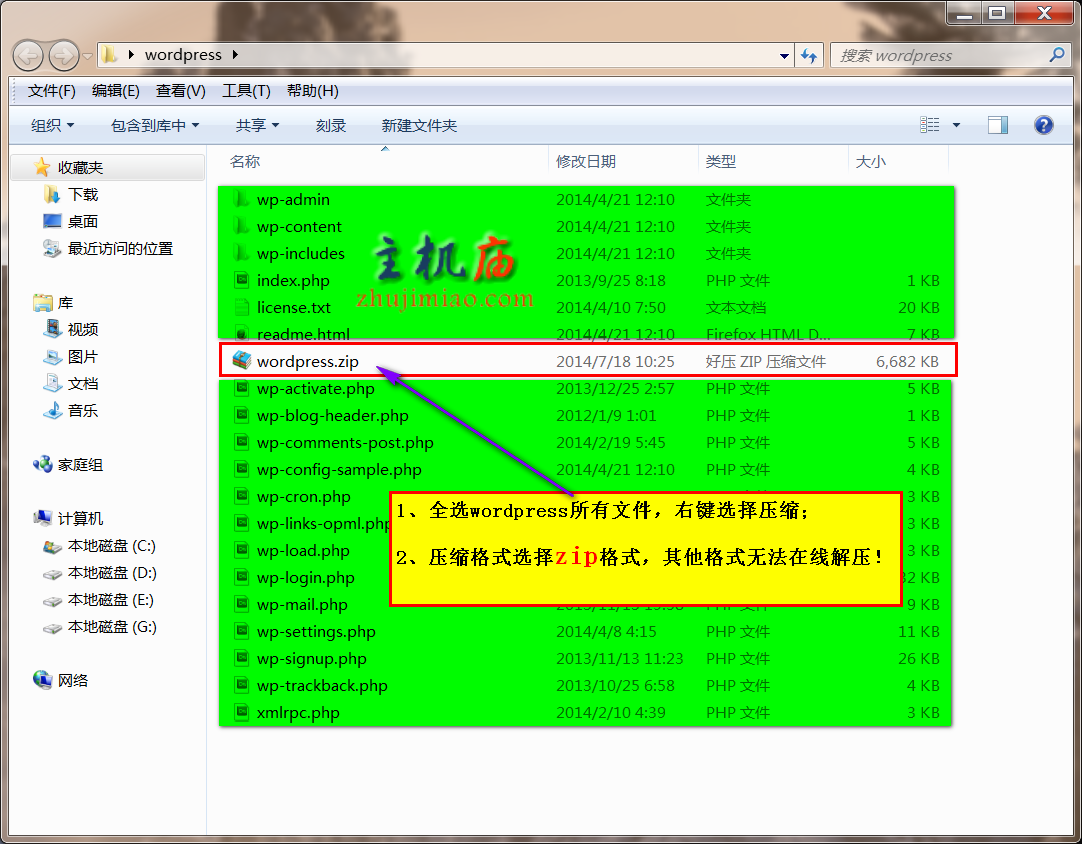
Task: Open help with the question mark icon
Action: (x=1043, y=125)
